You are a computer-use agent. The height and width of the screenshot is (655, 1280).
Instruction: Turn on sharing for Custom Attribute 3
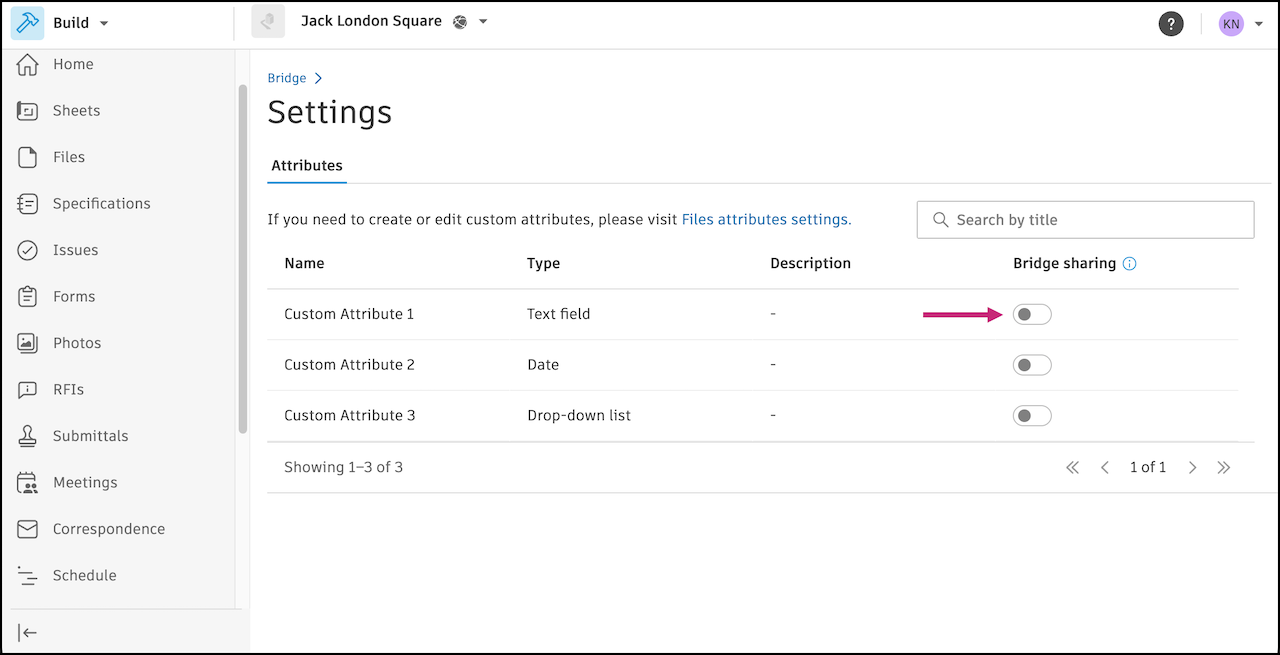pos(1032,416)
